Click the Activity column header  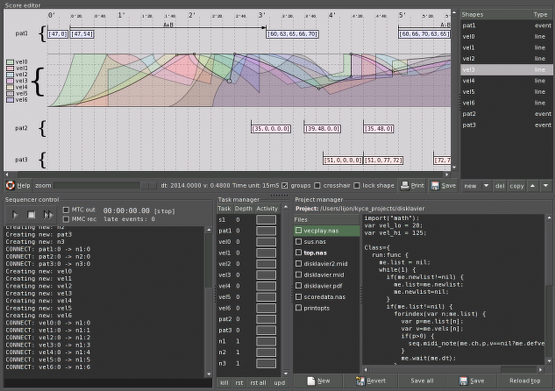(x=267, y=208)
